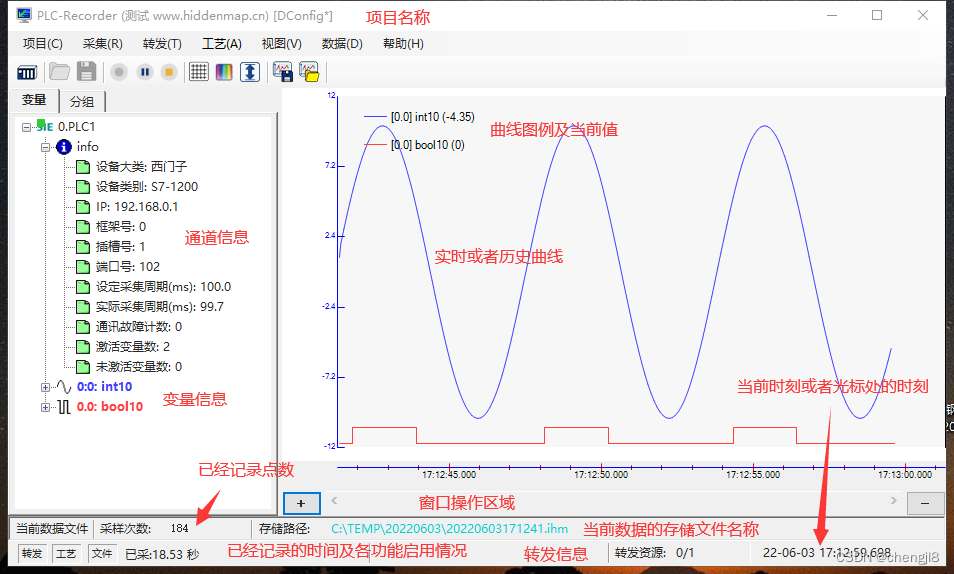Click the blue info circle icon
Screen dimensions: 954x574
point(64,147)
